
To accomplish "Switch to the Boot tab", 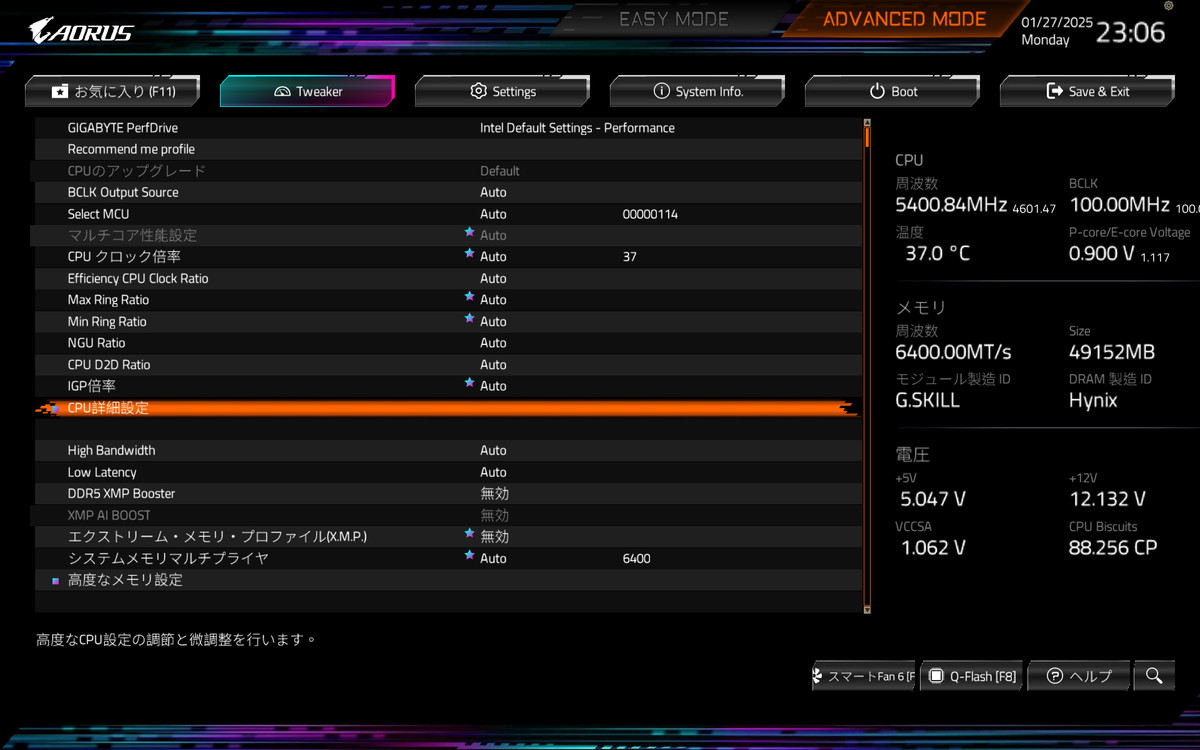I will point(892,91).
